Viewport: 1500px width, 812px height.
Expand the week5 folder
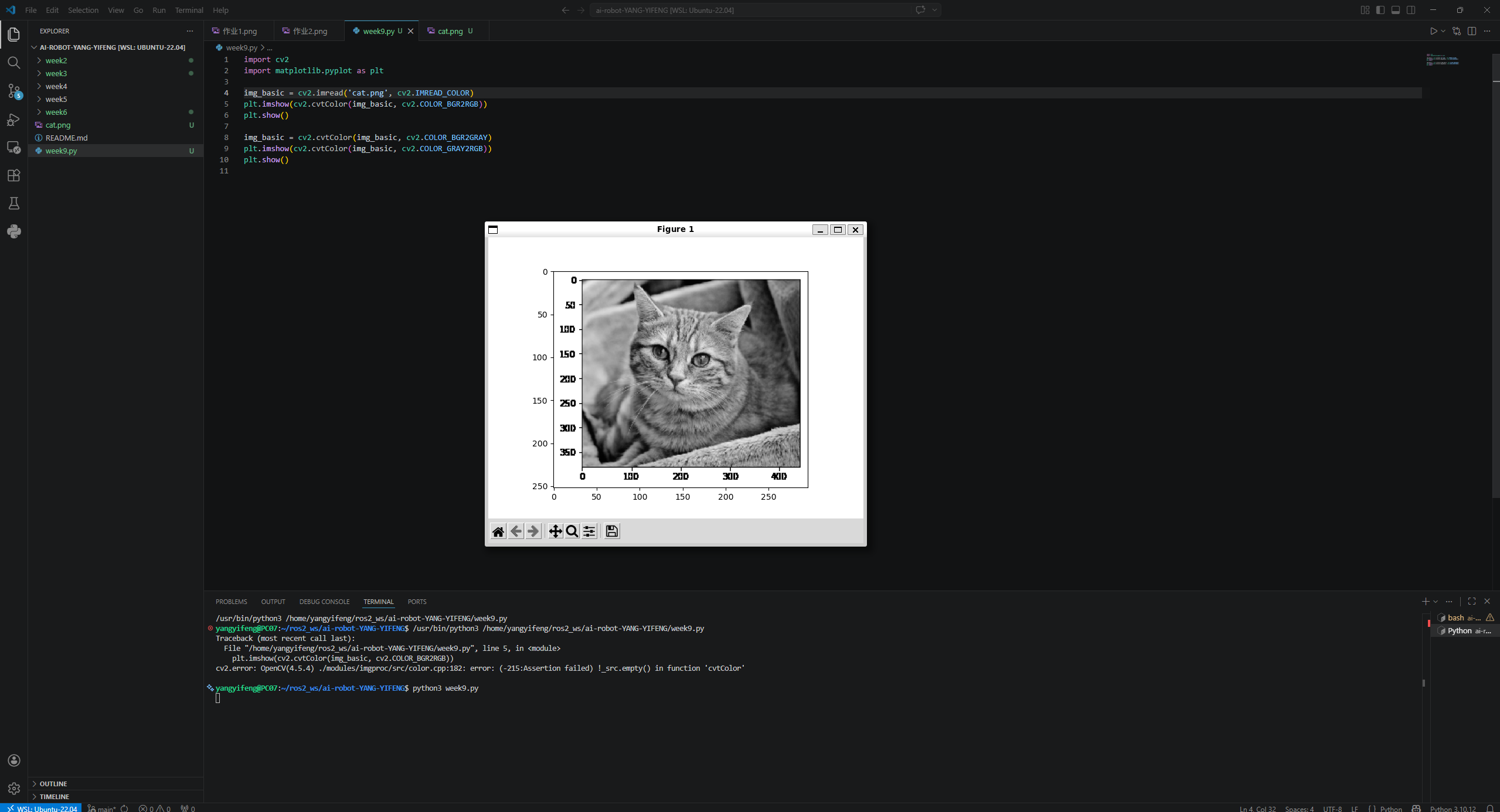[x=115, y=99]
